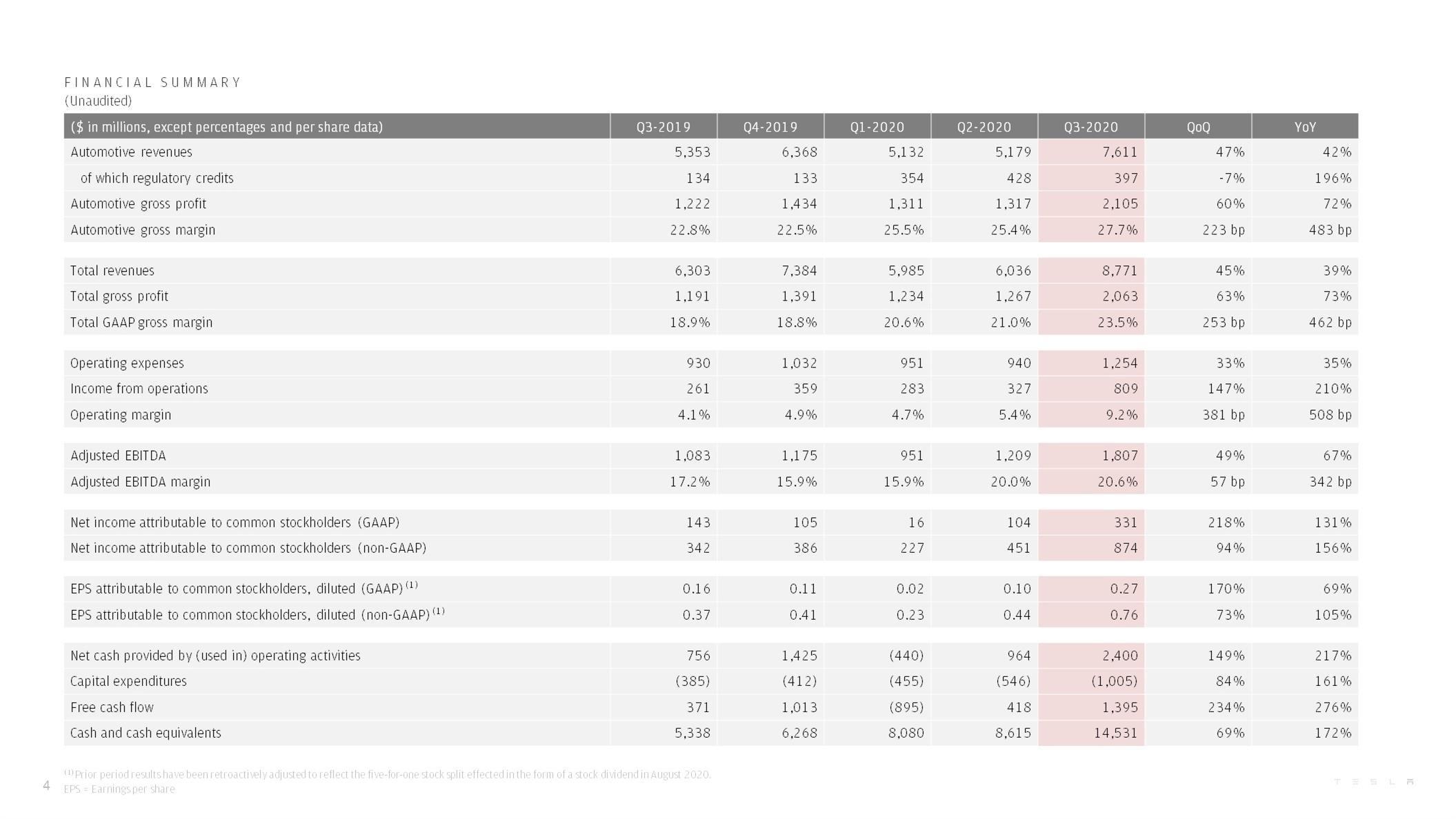Image resolution: width=1456 pixels, height=819 pixels.
Task: Select the highlighted Q3-2020 column header
Action: click(1091, 126)
